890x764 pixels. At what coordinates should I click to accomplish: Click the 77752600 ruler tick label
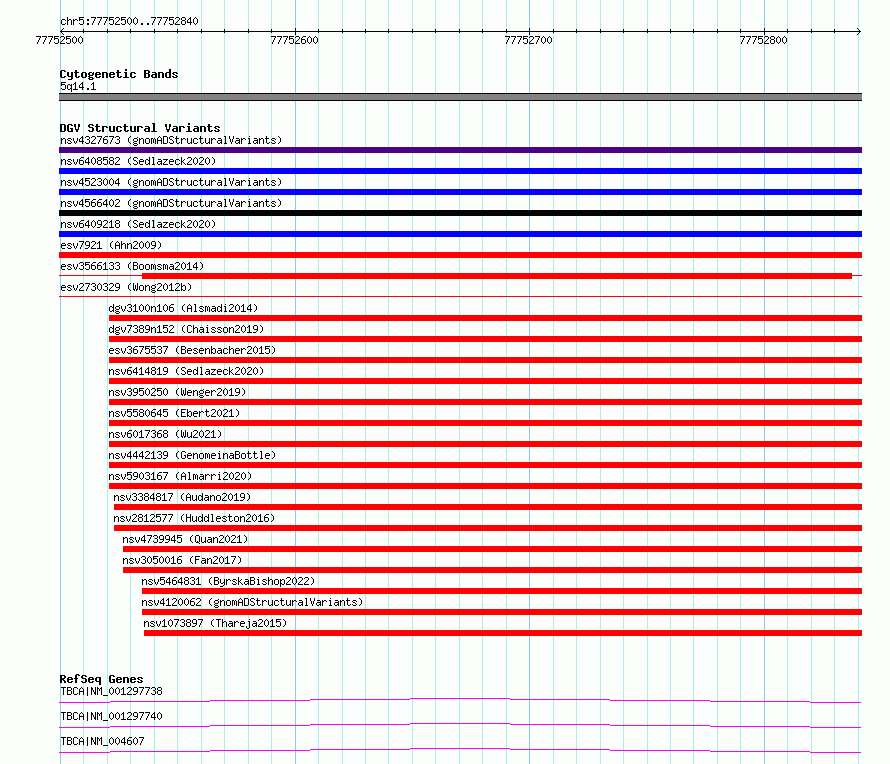click(294, 40)
